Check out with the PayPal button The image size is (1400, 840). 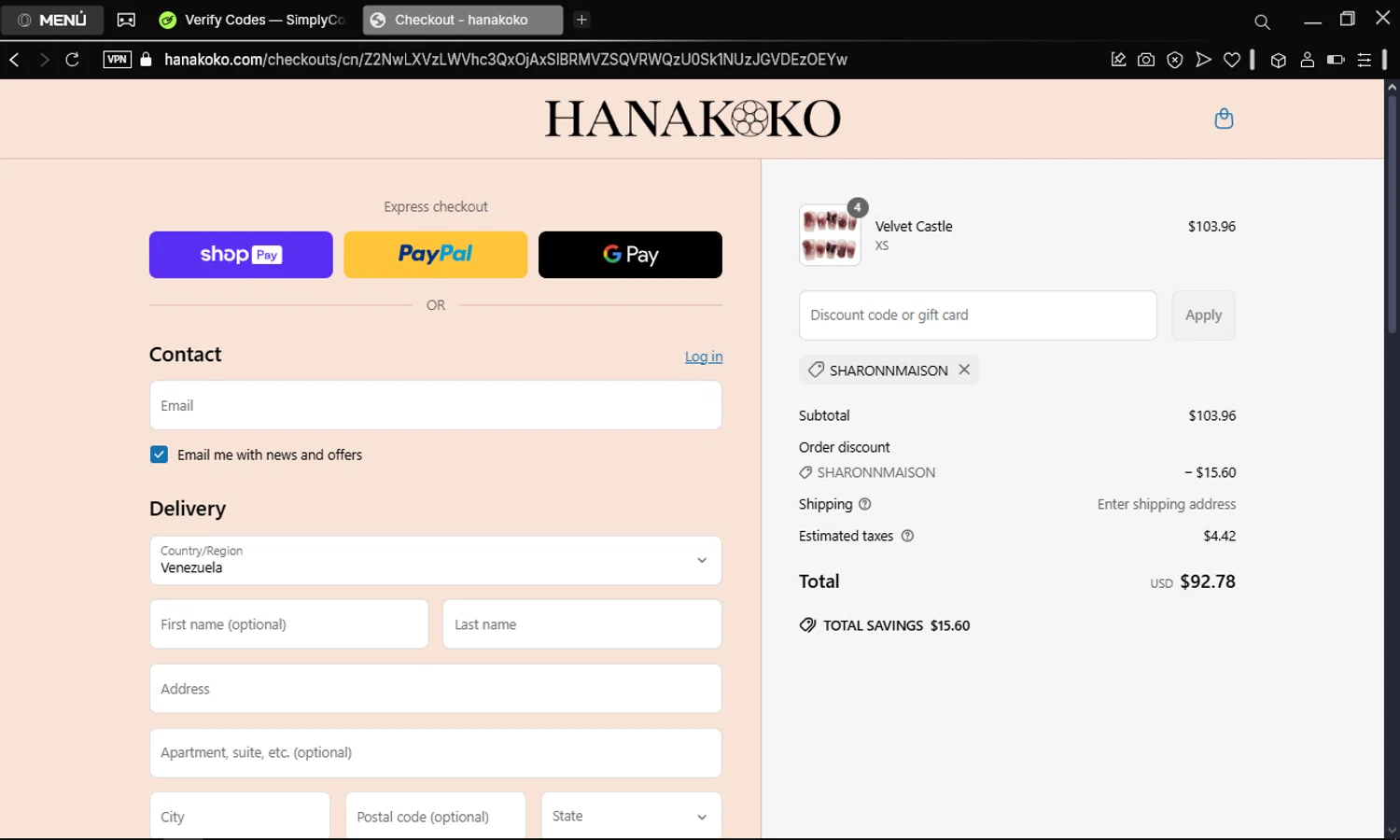436,255
